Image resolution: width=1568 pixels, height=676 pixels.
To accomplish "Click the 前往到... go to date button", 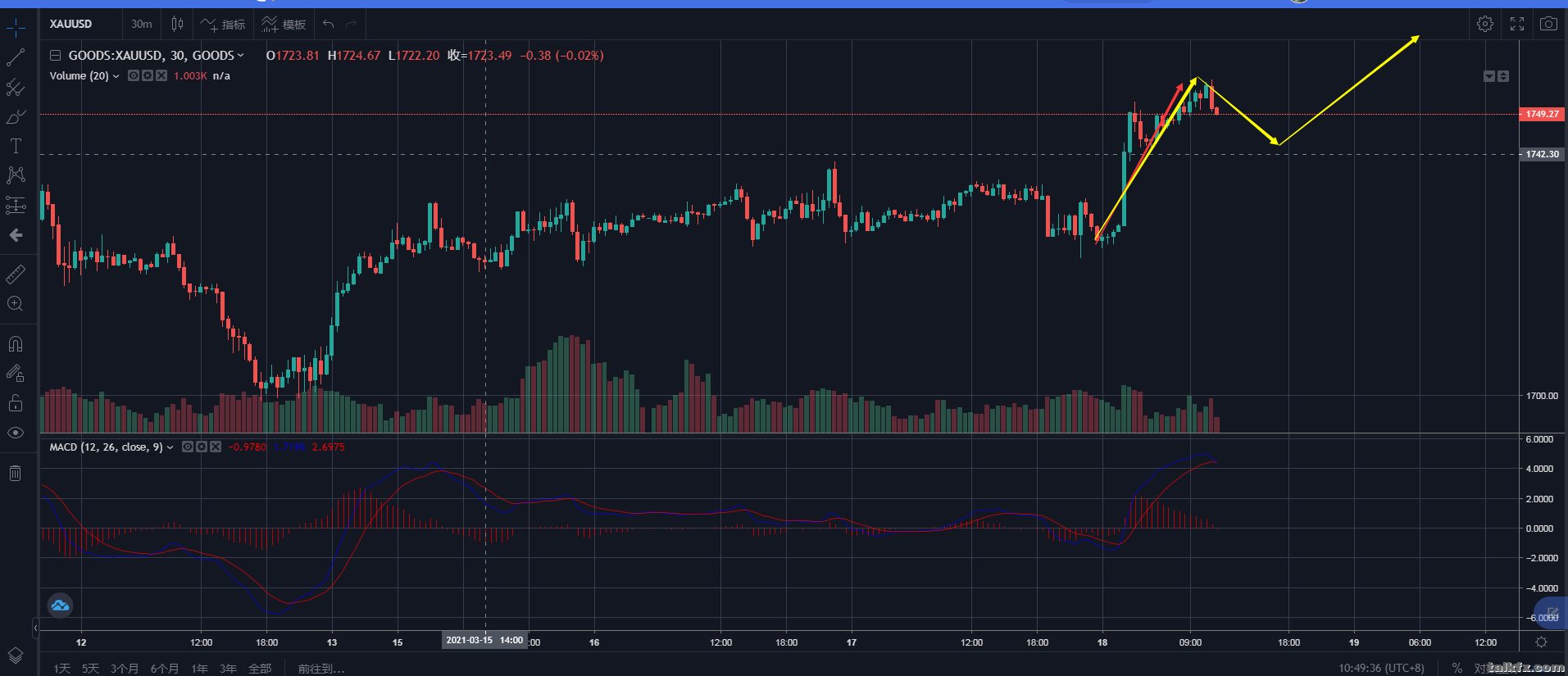I will point(321,669).
